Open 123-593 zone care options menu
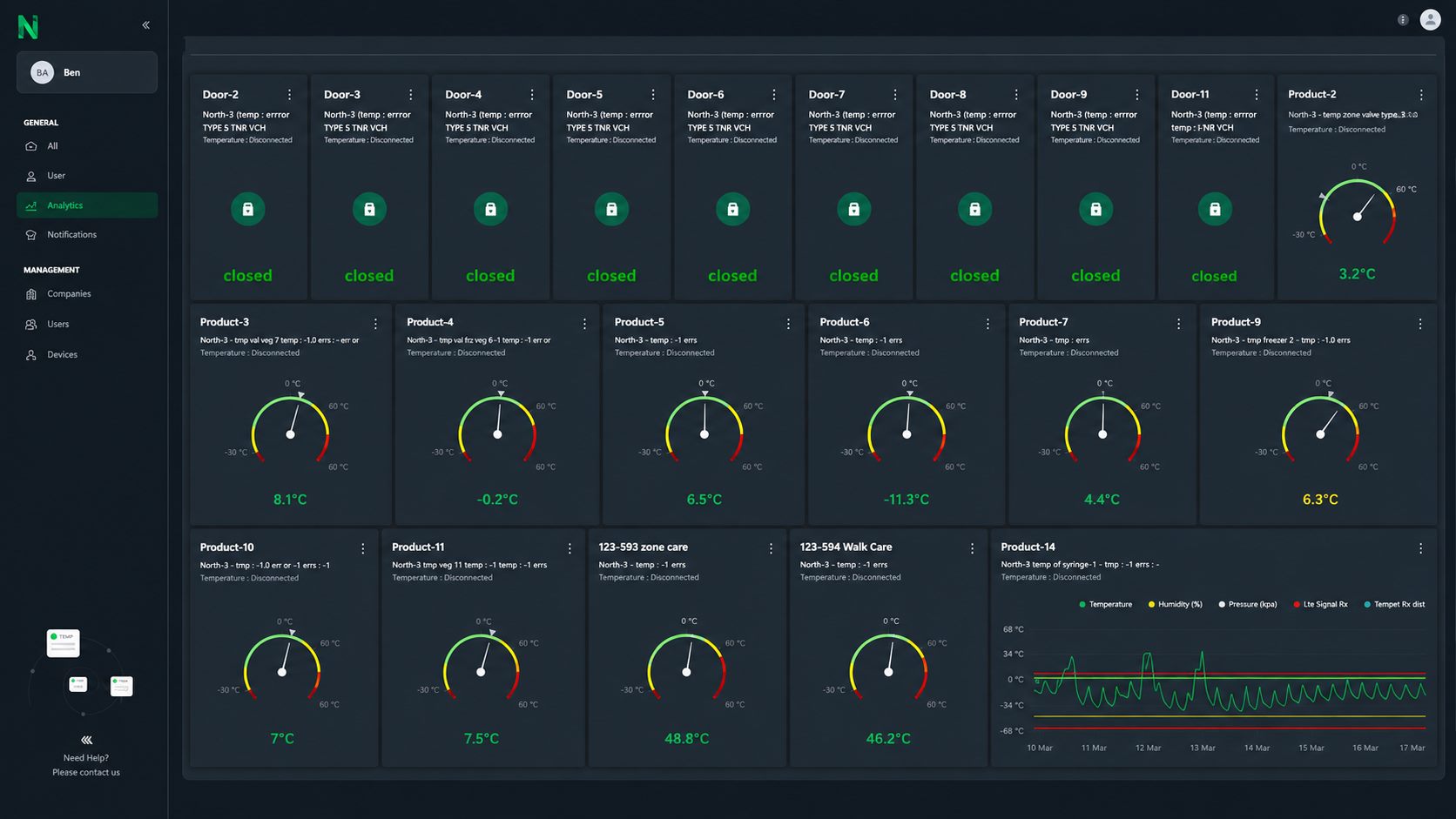This screenshot has height=819, width=1456. (x=772, y=549)
